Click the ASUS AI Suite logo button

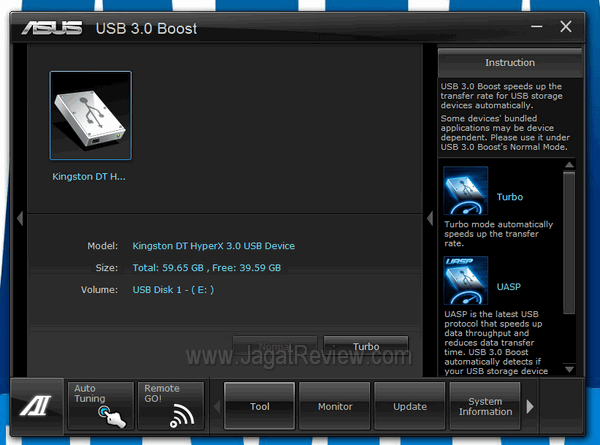click(x=37, y=406)
